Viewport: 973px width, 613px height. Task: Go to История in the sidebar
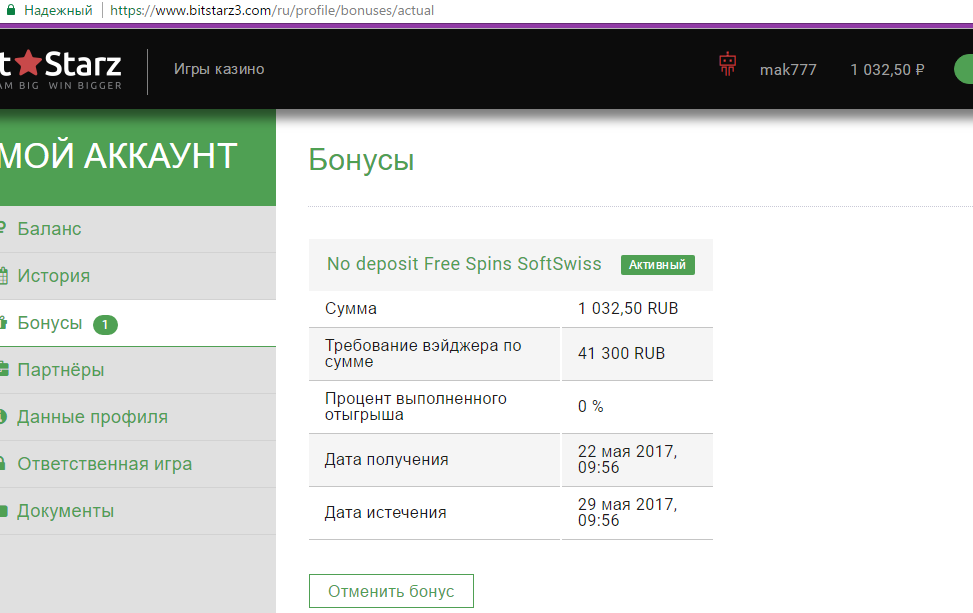pyautogui.click(x=53, y=276)
